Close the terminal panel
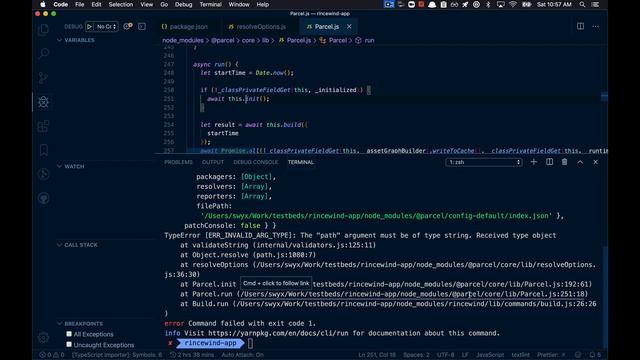Viewport: 640px width, 360px height. (596, 162)
